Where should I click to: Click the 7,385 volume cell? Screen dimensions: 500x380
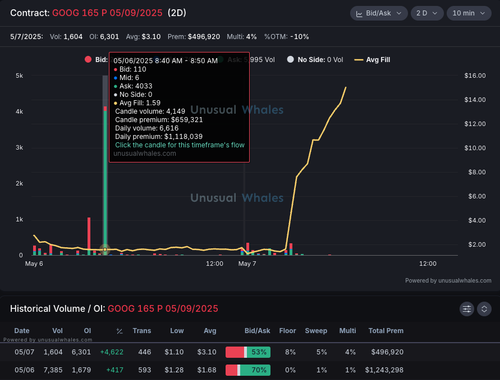[53, 370]
